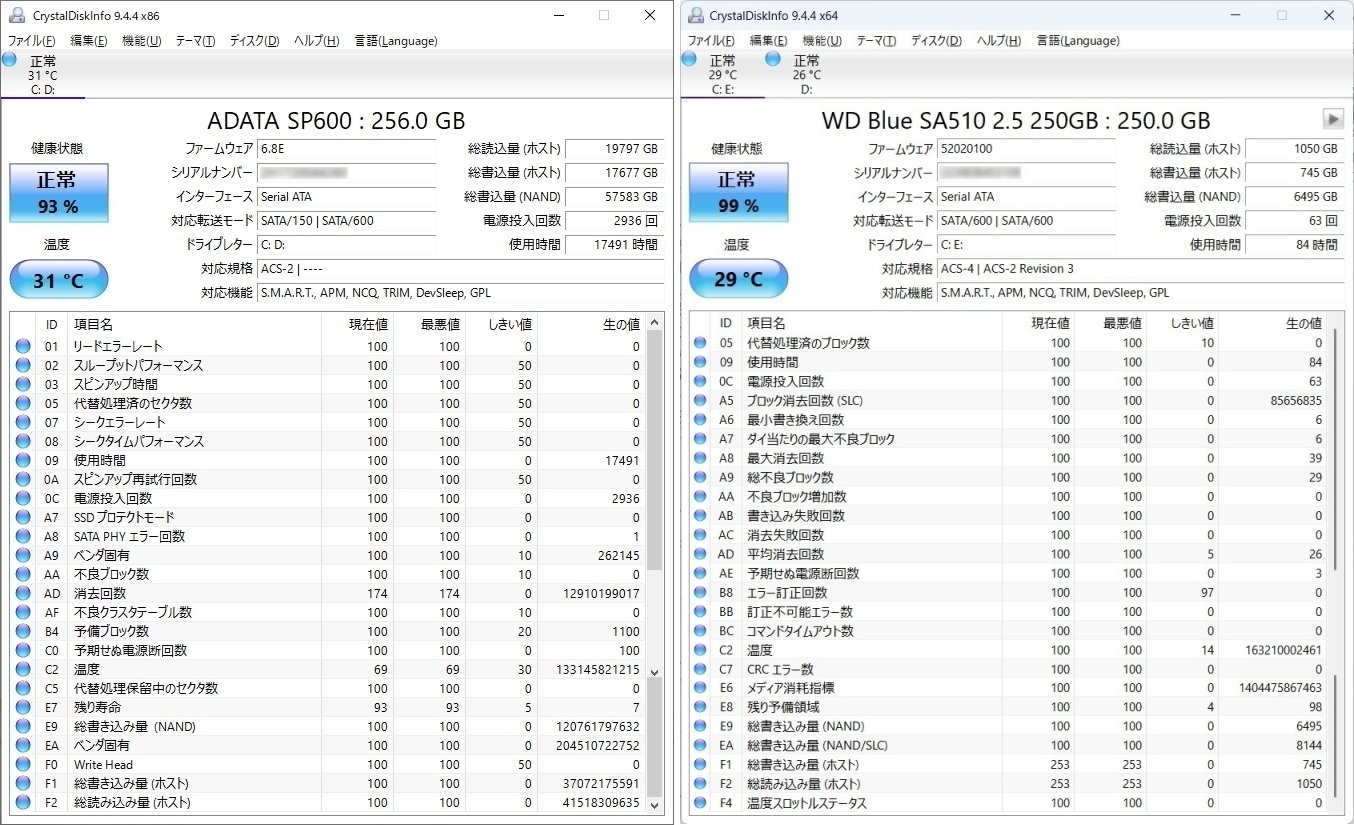Click status orb for メディア消耗指標 row
1354x825 pixels.
tap(700, 688)
